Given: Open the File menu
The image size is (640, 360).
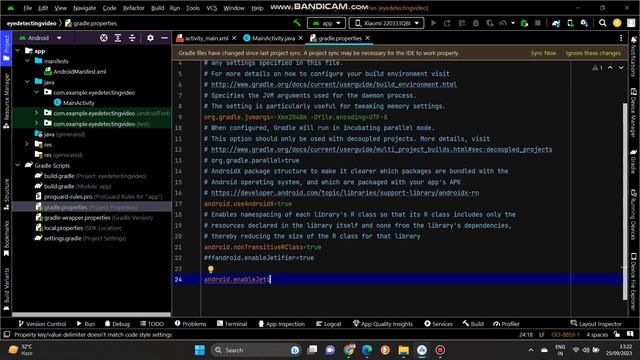Looking at the screenshot, I should pos(27,8).
